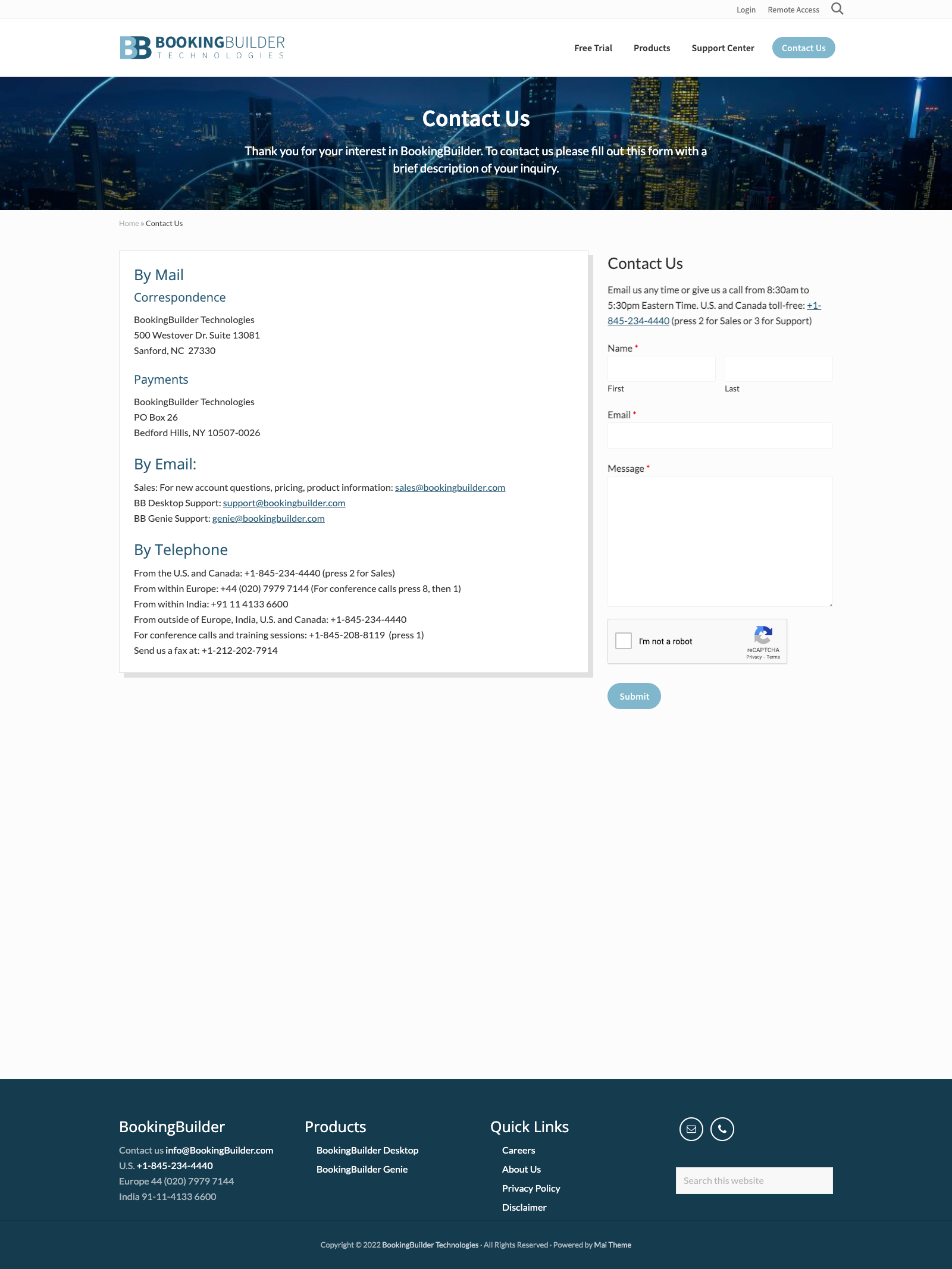The width and height of the screenshot is (952, 1269).
Task: Click the BookingBuilder Technologies logo
Action: [x=202, y=48]
